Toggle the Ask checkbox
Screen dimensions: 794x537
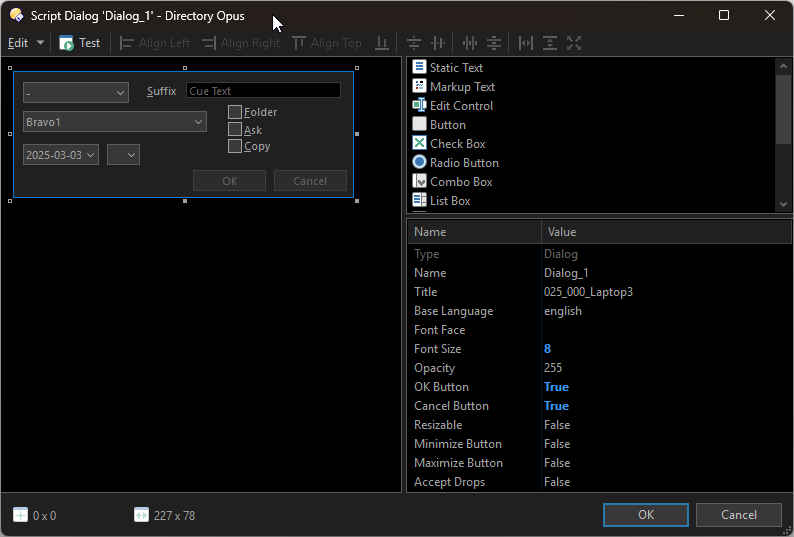pos(234,129)
